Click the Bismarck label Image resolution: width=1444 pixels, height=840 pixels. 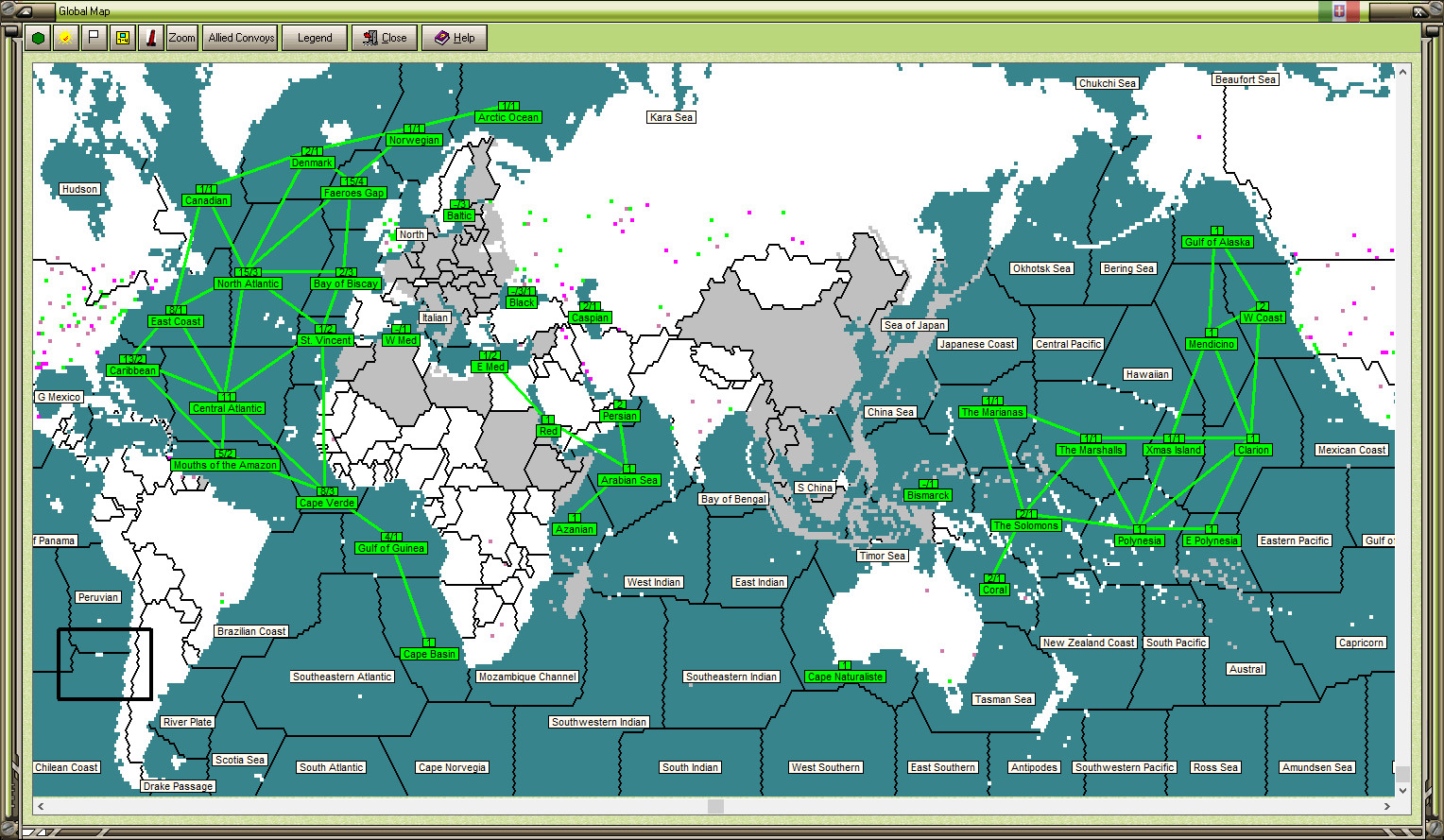click(928, 495)
